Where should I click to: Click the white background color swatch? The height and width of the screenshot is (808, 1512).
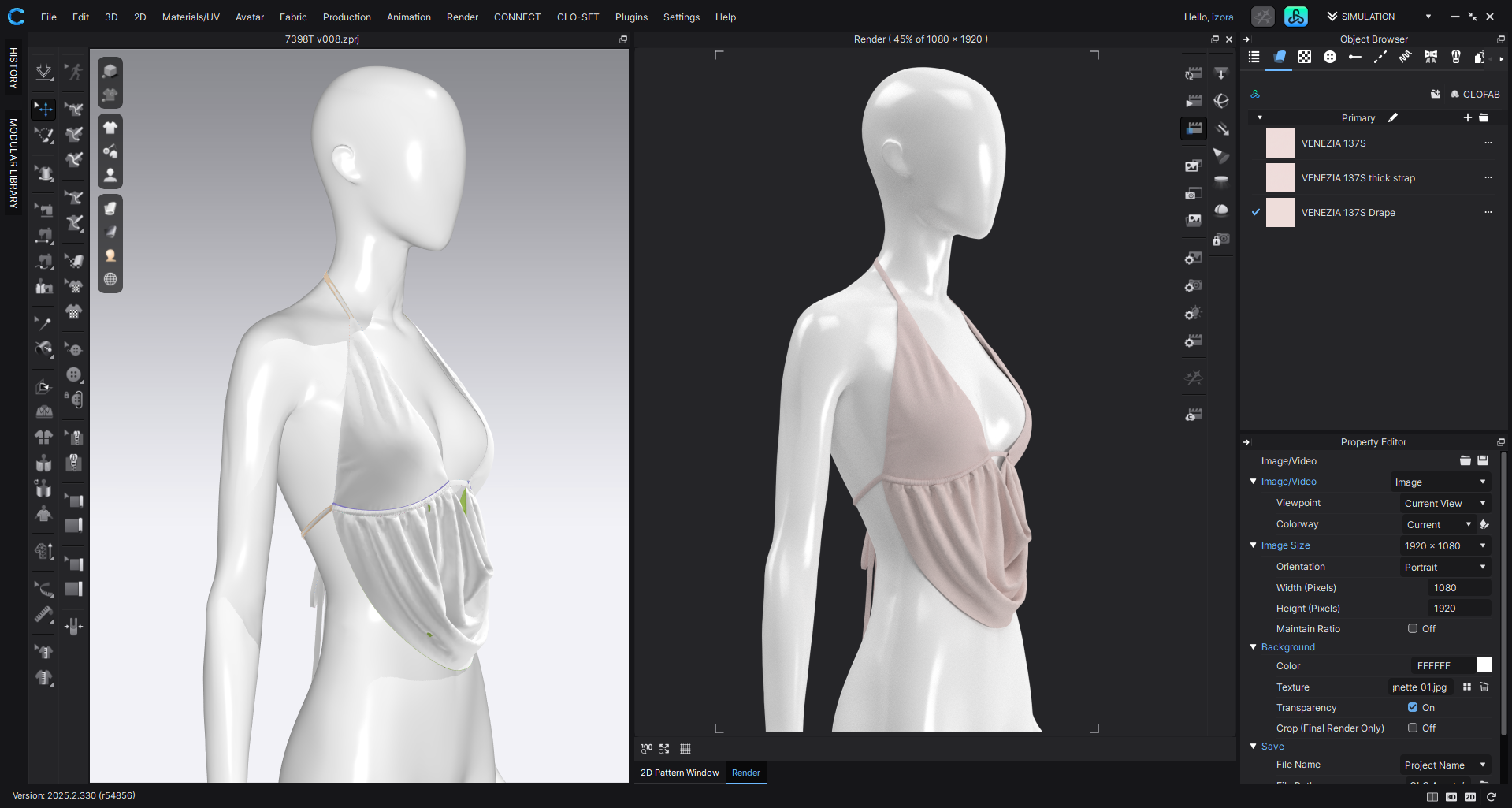1484,665
